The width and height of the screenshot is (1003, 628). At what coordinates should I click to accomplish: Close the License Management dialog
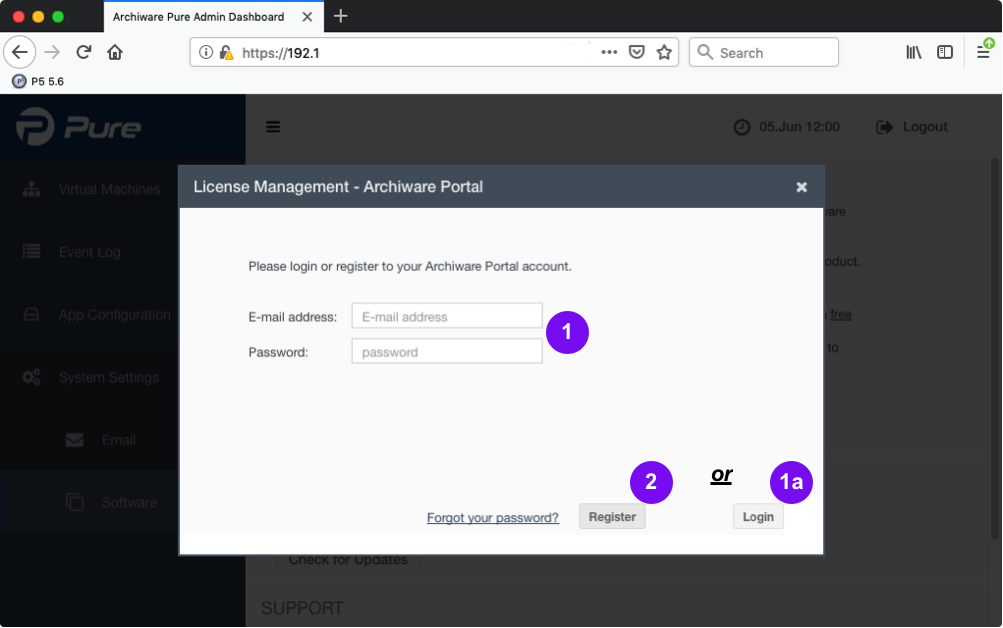[x=802, y=187]
